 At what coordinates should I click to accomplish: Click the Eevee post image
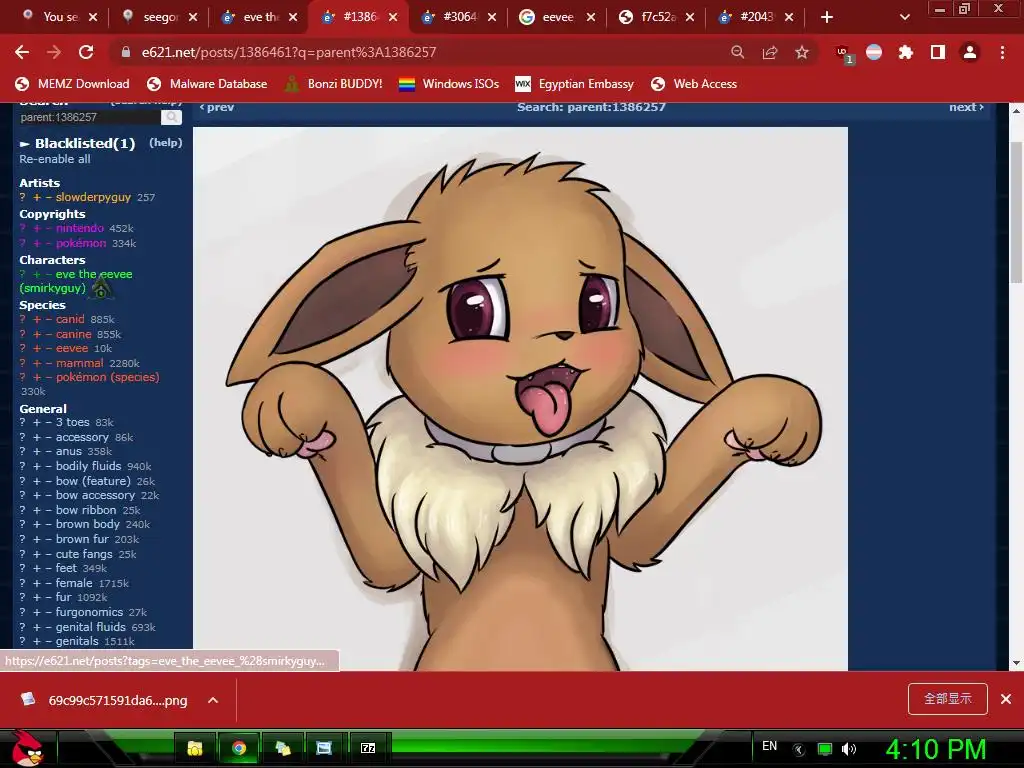pyautogui.click(x=520, y=399)
